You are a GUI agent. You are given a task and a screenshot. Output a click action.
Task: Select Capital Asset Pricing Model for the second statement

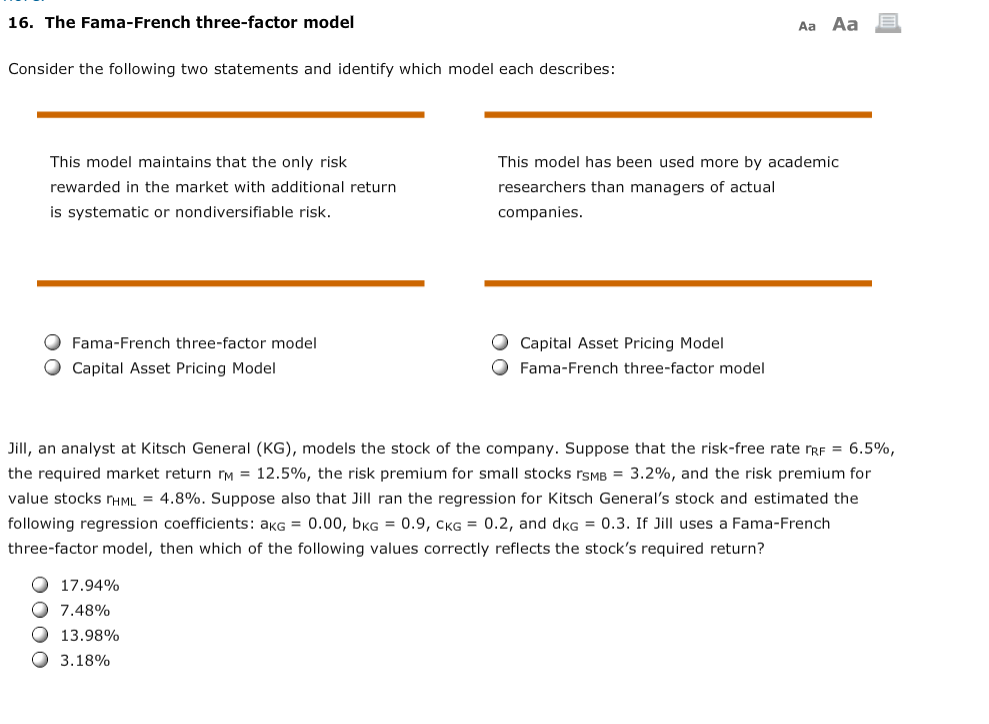pyautogui.click(x=499, y=342)
